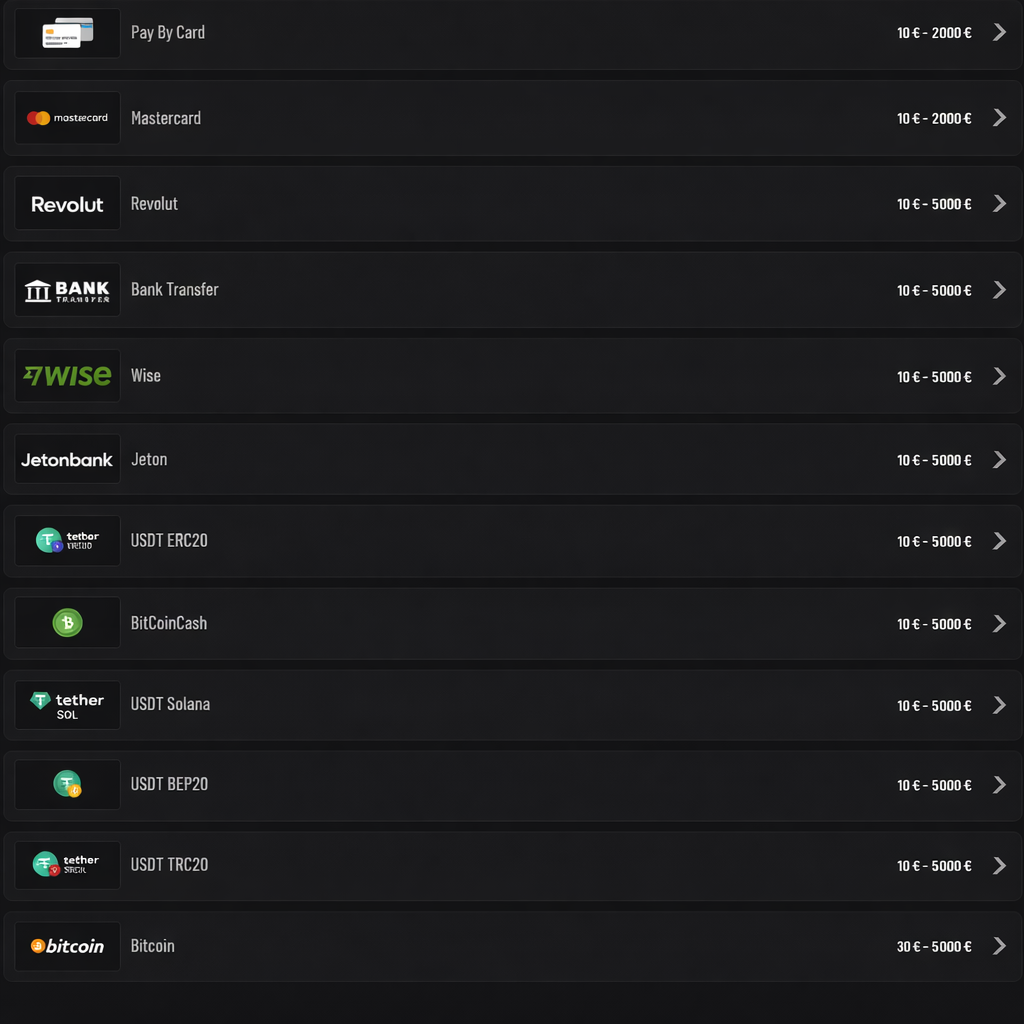Image resolution: width=1024 pixels, height=1024 pixels.
Task: Expand the Bitcoin payment option chevron
Action: [999, 945]
